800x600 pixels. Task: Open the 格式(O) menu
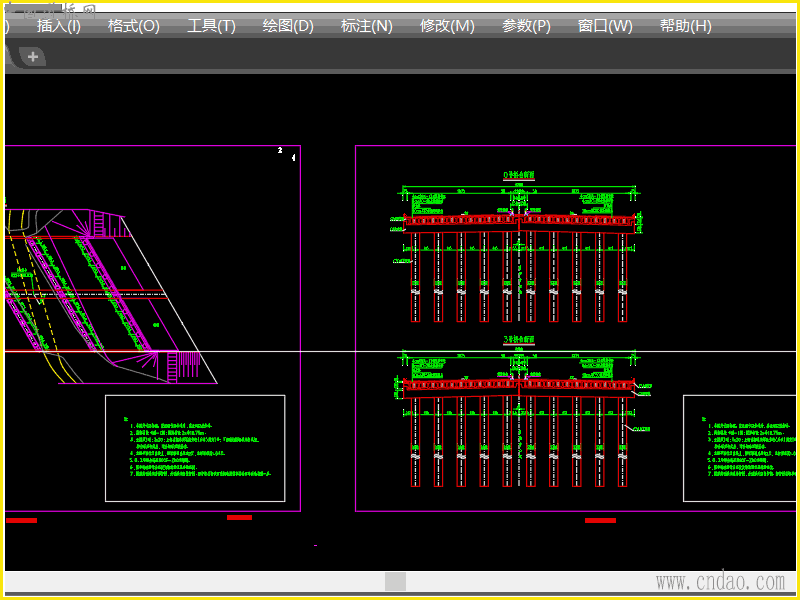tap(134, 26)
